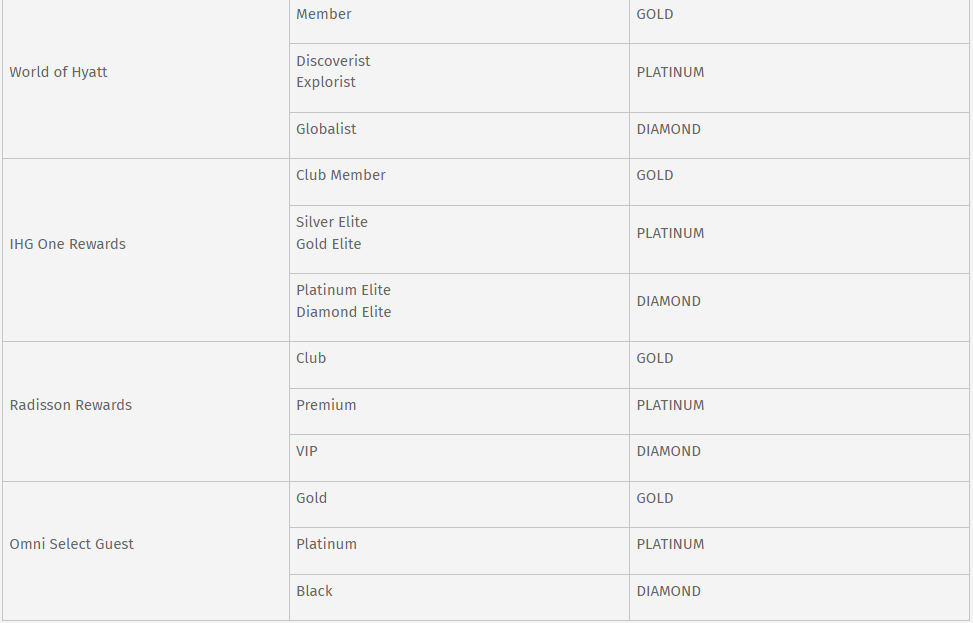The image size is (973, 623).
Task: Click the World of Hyatt program cell
Action: 58,72
